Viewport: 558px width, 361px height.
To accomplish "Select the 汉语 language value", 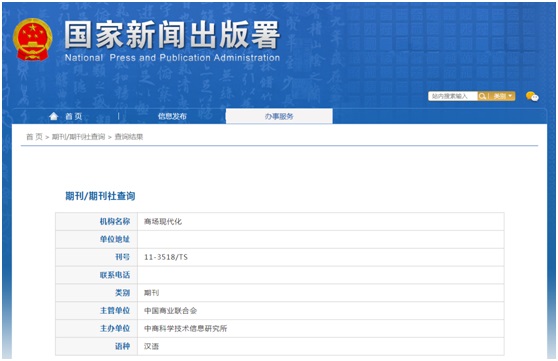I will (x=151, y=346).
